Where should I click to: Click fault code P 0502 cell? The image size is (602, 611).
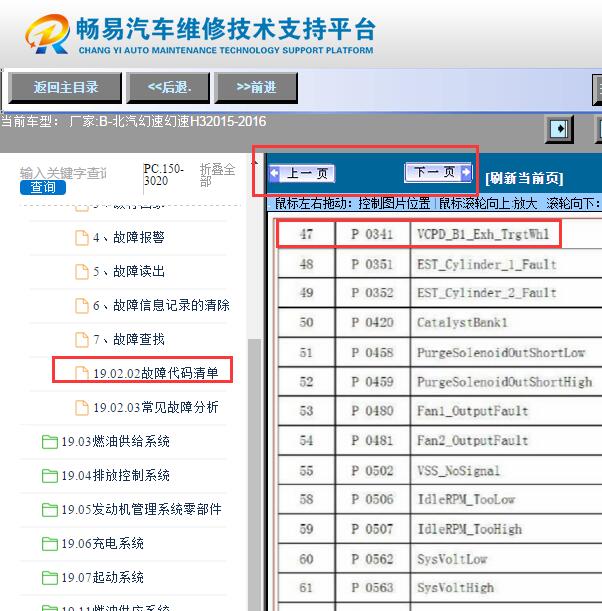[x=372, y=471]
